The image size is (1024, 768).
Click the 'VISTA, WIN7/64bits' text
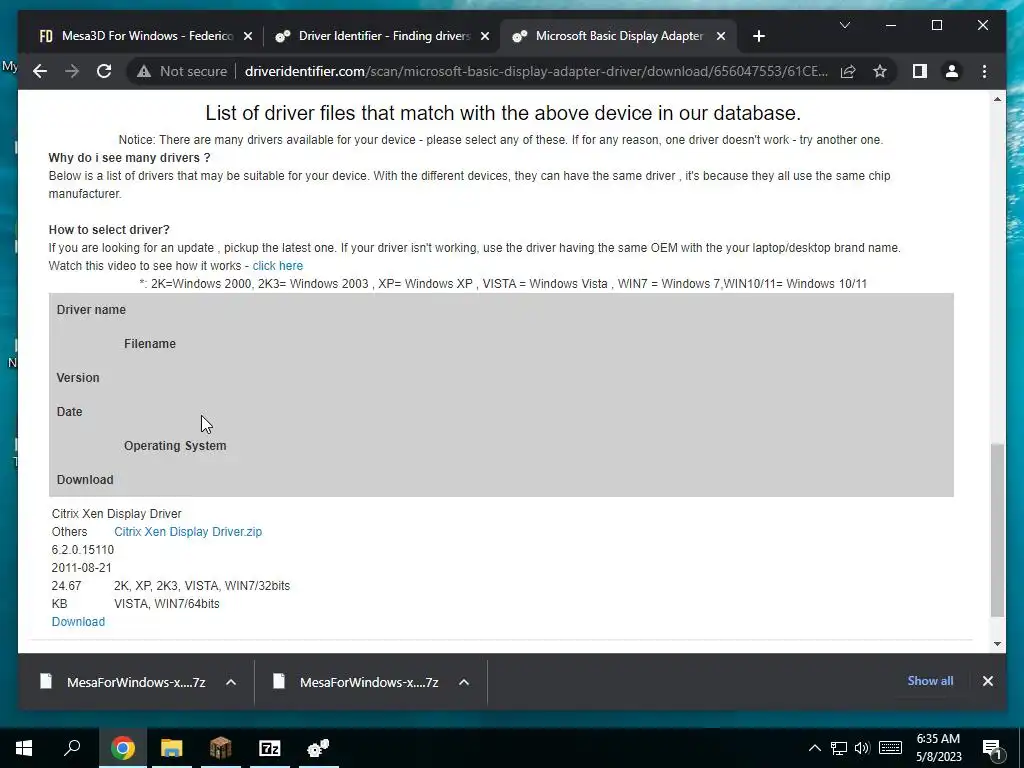[167, 604]
